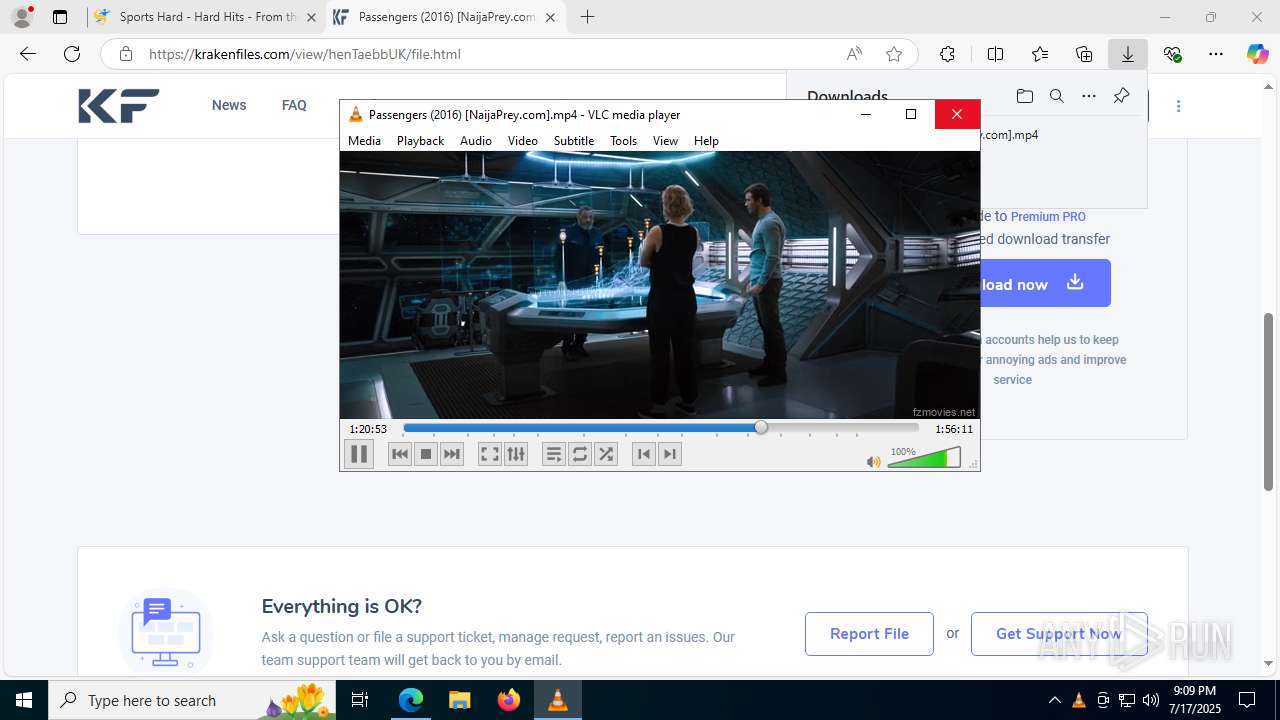Mute VLC audio via speaker icon
This screenshot has width=1280, height=720.
pos(874,461)
